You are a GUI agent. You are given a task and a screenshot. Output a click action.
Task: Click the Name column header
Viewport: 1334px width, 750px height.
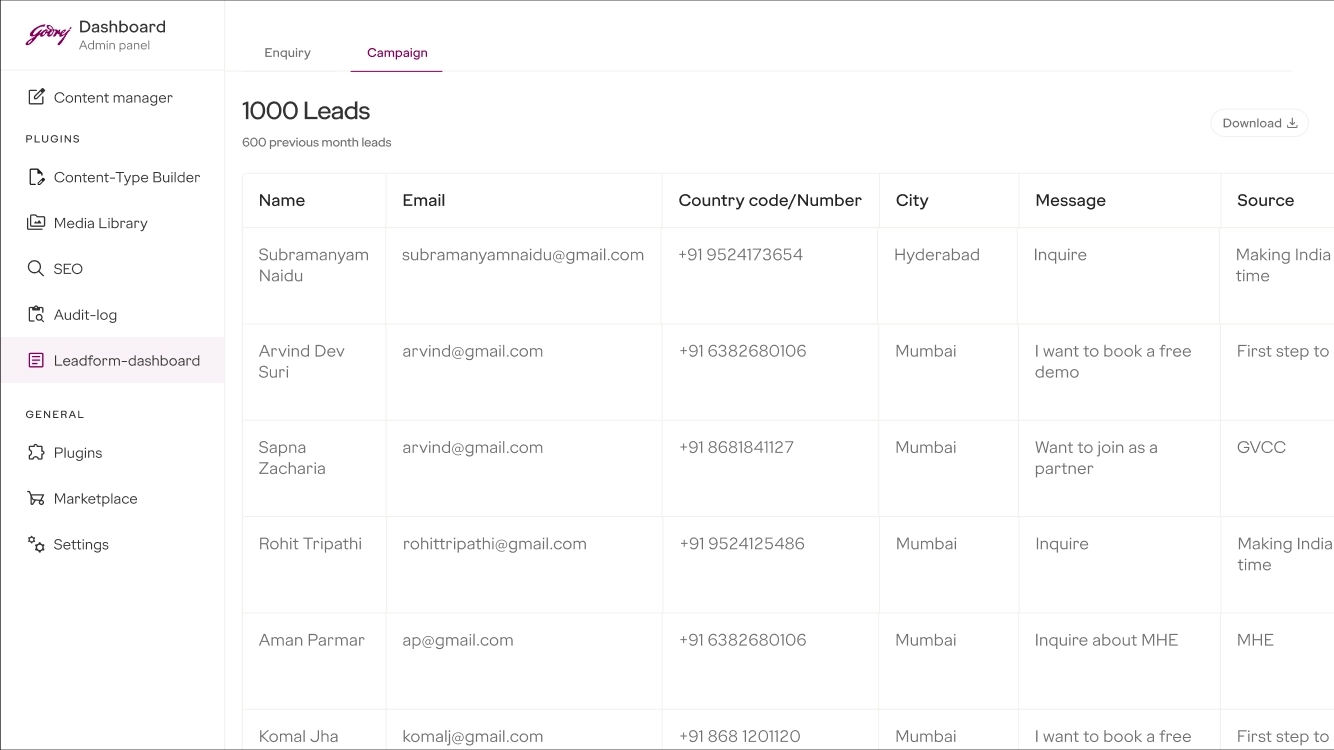282,200
